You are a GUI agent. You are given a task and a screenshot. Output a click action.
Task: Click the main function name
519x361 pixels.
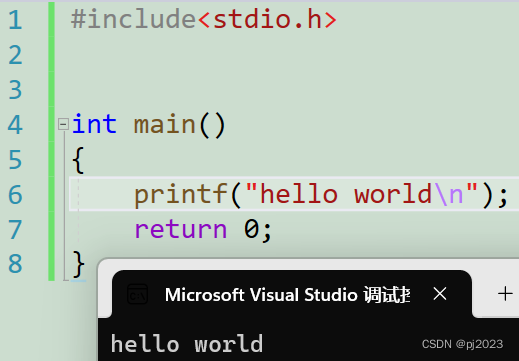click(164, 125)
